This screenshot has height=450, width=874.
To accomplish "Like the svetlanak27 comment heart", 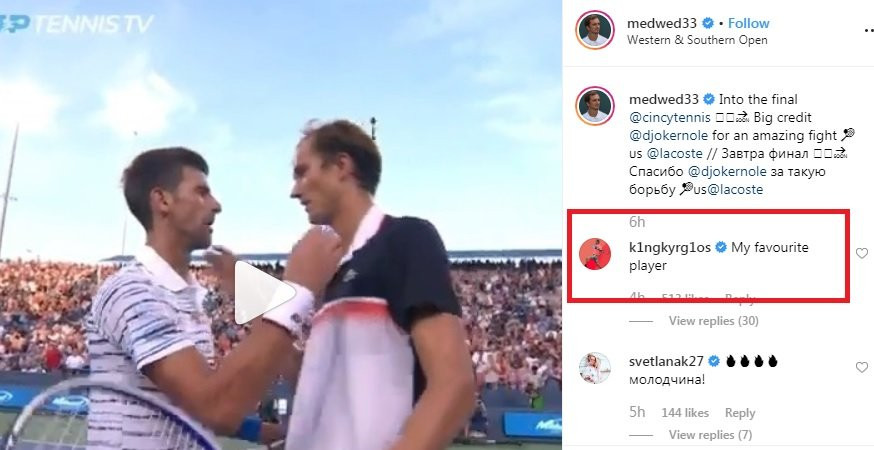I will pos(862,367).
